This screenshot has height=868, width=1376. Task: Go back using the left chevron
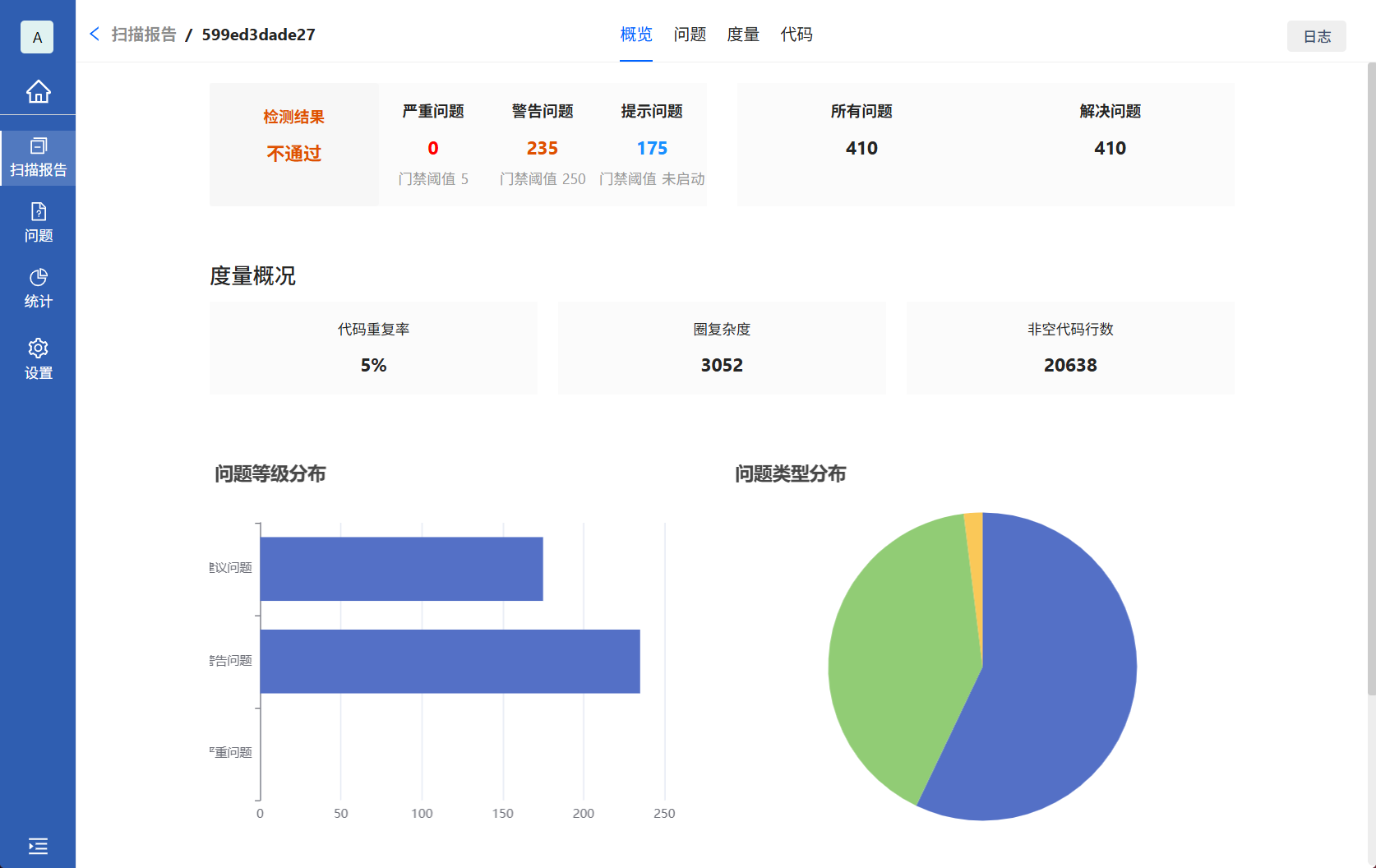point(95,34)
